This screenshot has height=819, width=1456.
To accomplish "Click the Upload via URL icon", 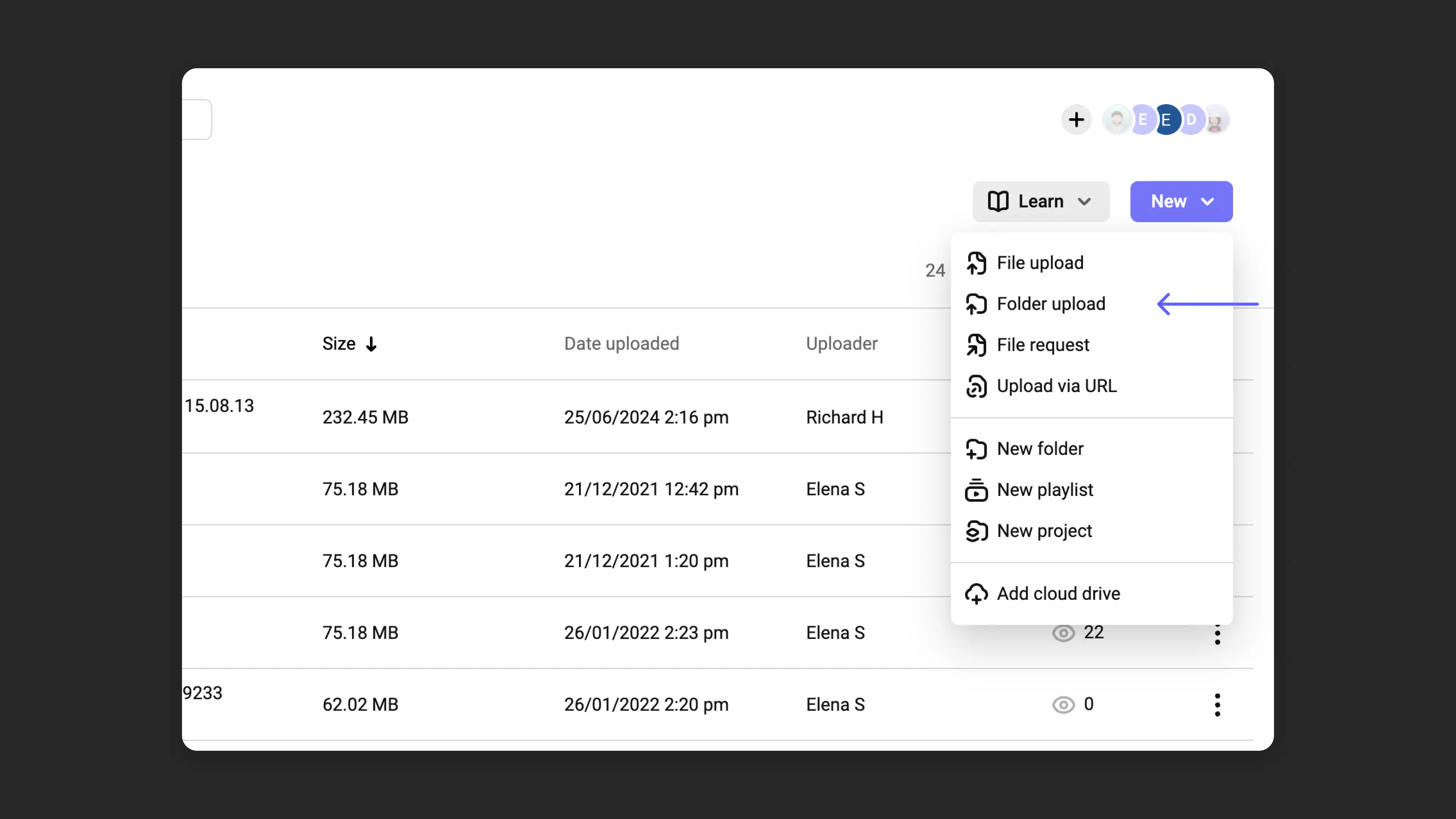I will tap(976, 387).
